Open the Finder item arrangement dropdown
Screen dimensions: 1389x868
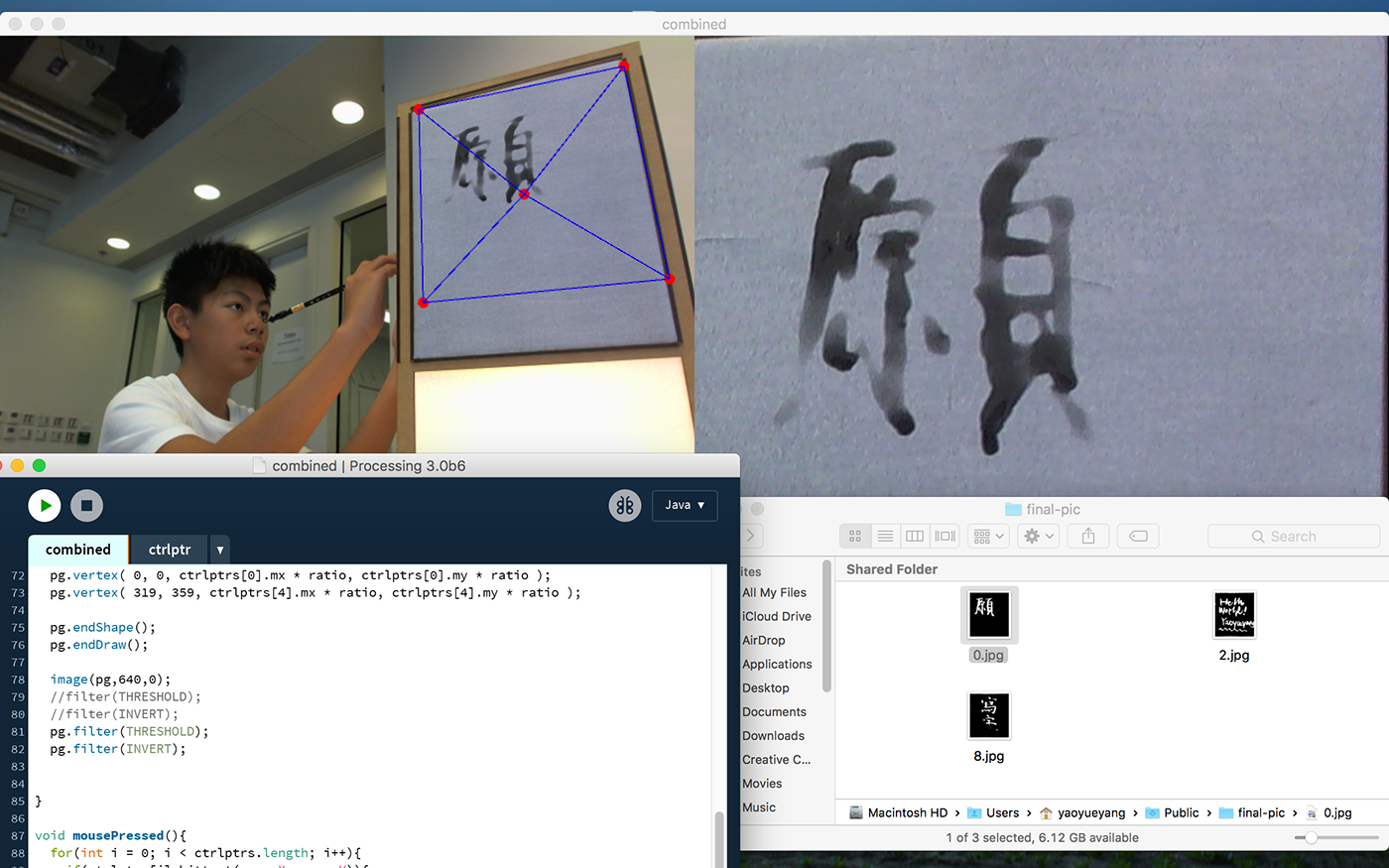pyautogui.click(x=989, y=536)
